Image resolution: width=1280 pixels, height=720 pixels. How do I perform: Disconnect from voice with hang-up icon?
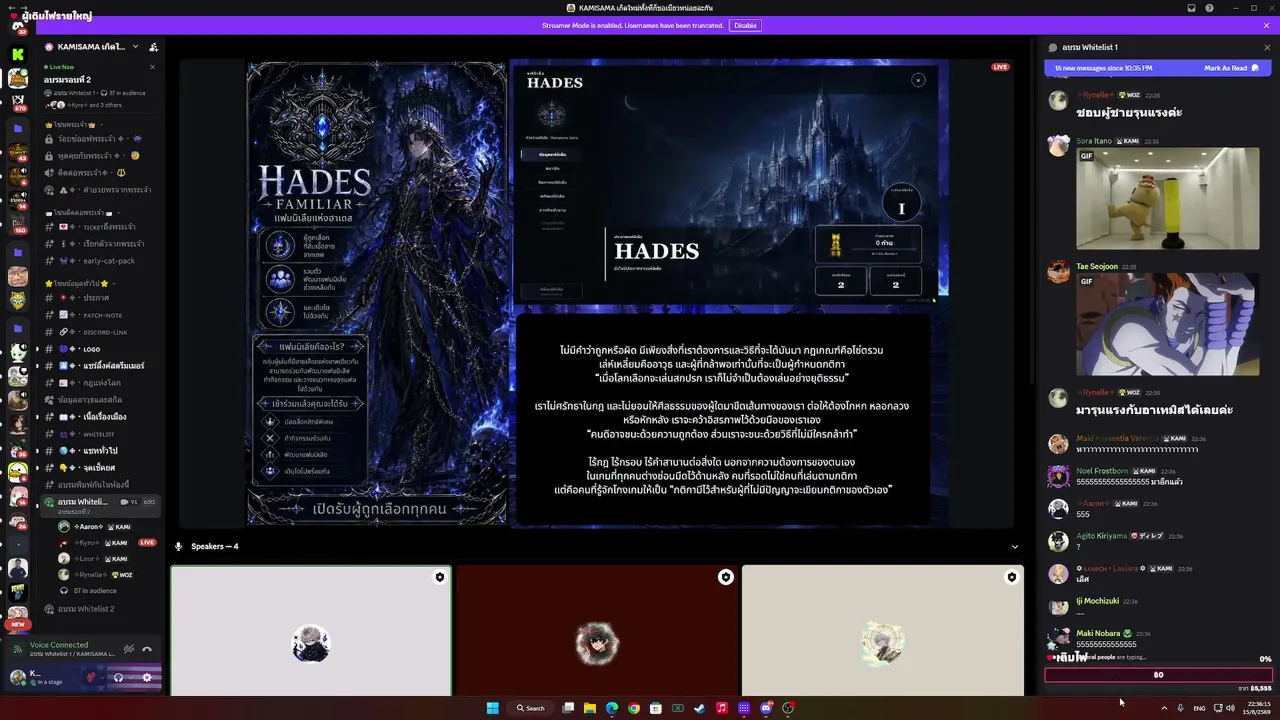147,649
